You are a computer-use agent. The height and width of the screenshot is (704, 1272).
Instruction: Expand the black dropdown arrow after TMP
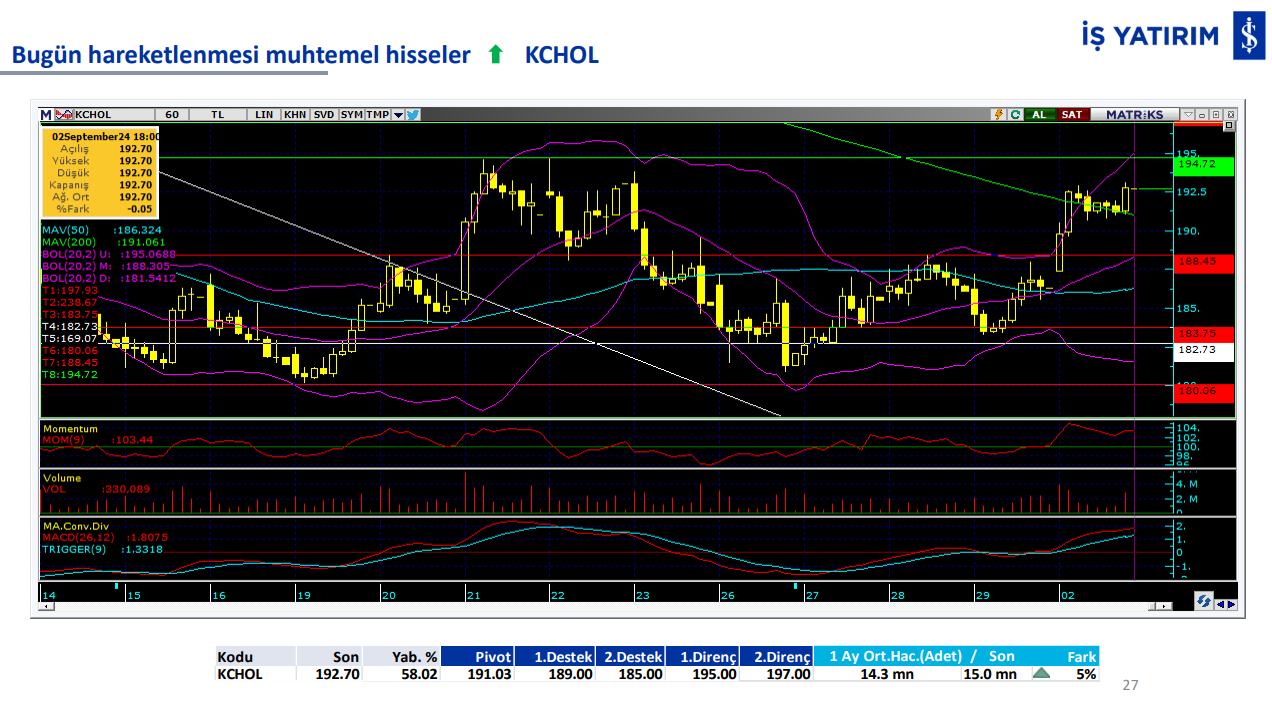point(398,115)
